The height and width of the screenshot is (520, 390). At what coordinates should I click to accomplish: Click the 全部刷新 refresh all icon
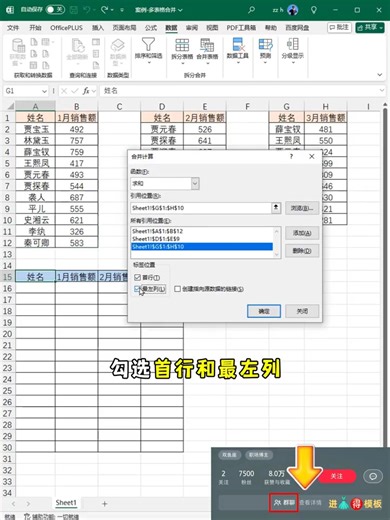click(x=77, y=46)
